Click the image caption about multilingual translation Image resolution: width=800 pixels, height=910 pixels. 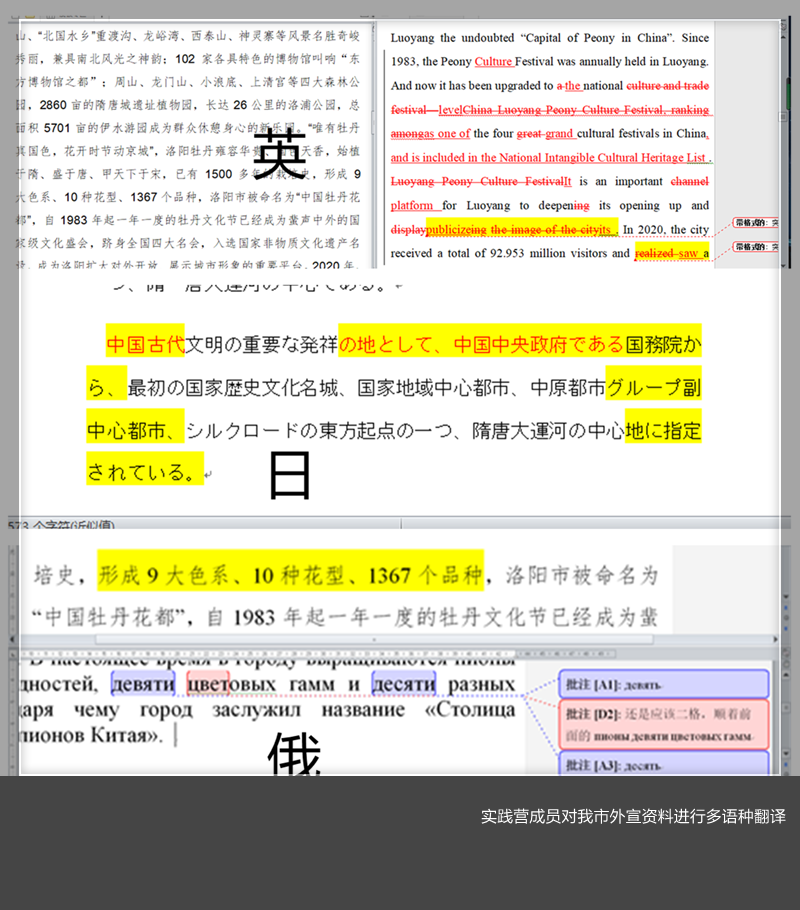[633, 816]
